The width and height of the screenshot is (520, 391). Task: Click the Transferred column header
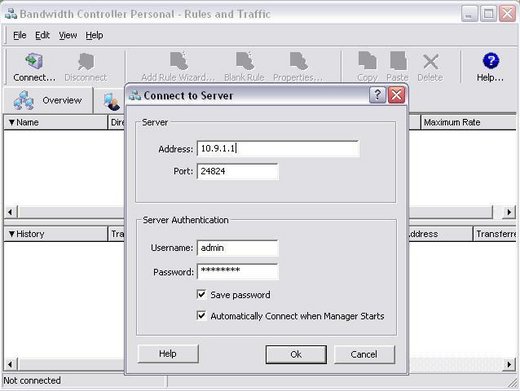pos(495,234)
